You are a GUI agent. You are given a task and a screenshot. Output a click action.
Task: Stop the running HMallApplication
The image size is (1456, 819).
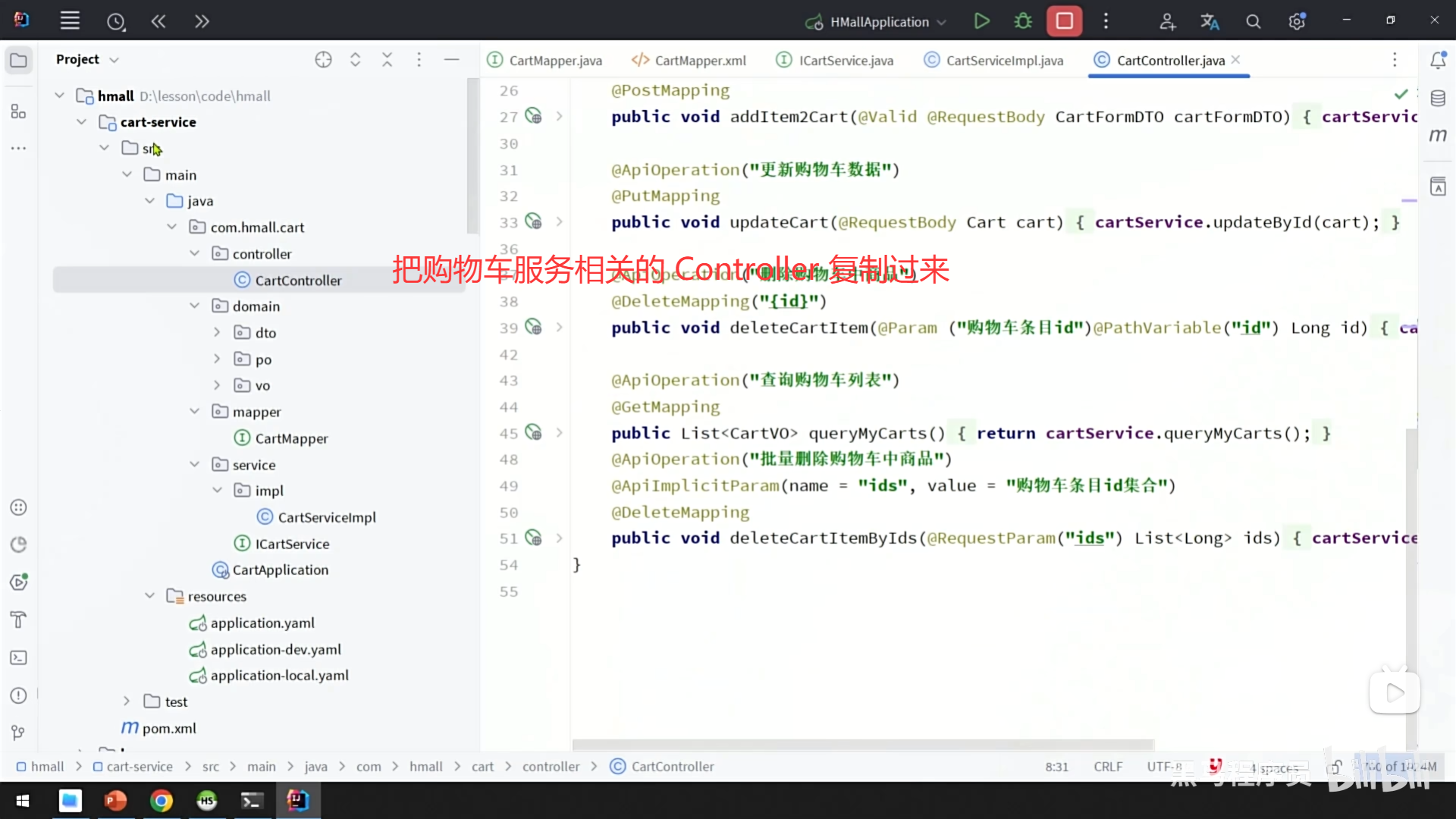coord(1064,21)
